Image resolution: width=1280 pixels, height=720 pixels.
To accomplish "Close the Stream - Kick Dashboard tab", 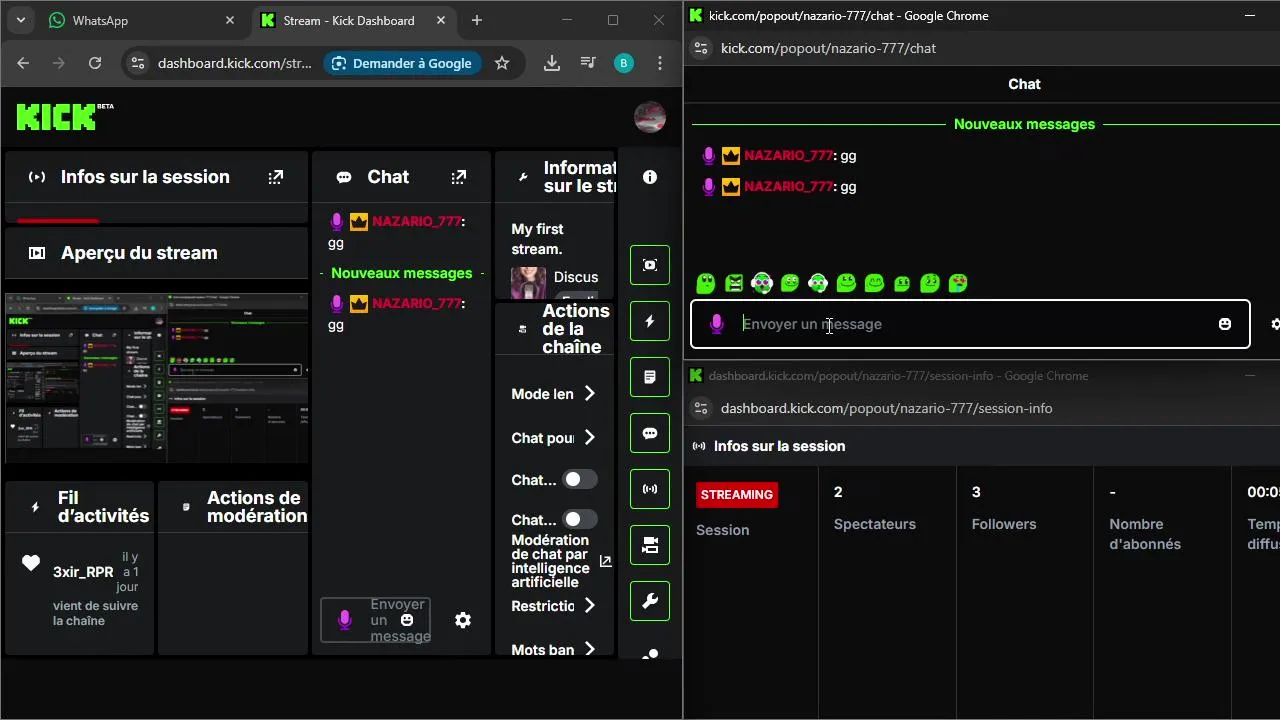I will click(441, 20).
